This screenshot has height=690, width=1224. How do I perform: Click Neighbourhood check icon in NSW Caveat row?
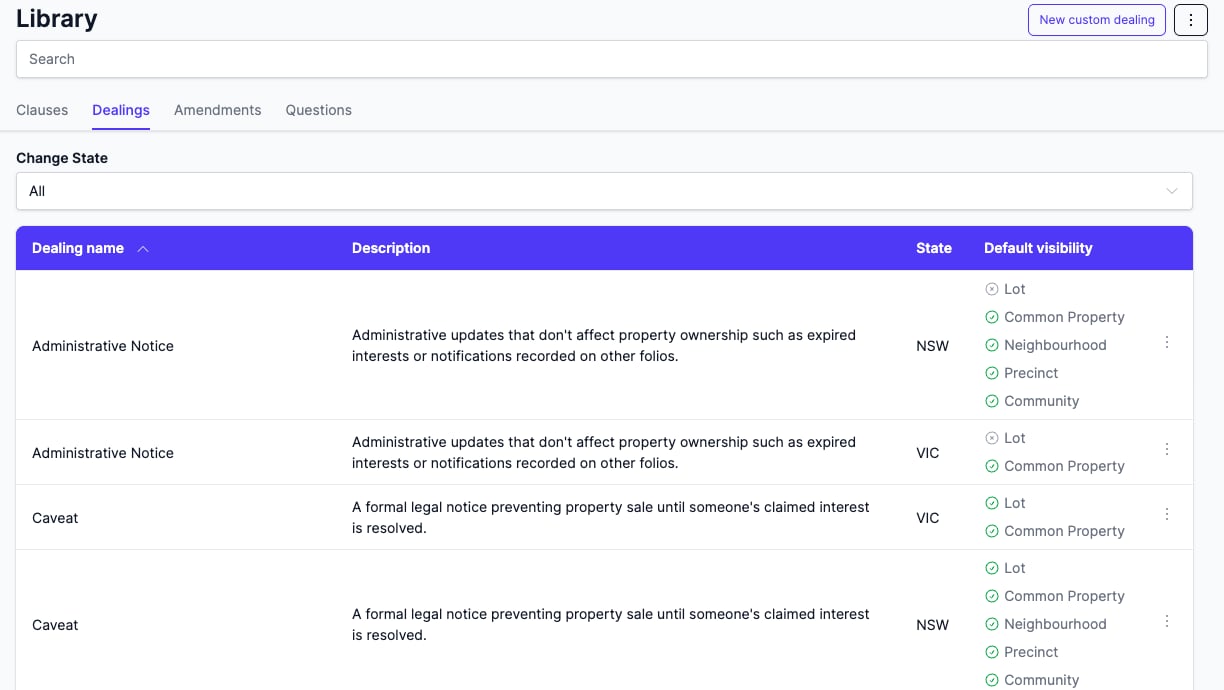click(x=992, y=624)
